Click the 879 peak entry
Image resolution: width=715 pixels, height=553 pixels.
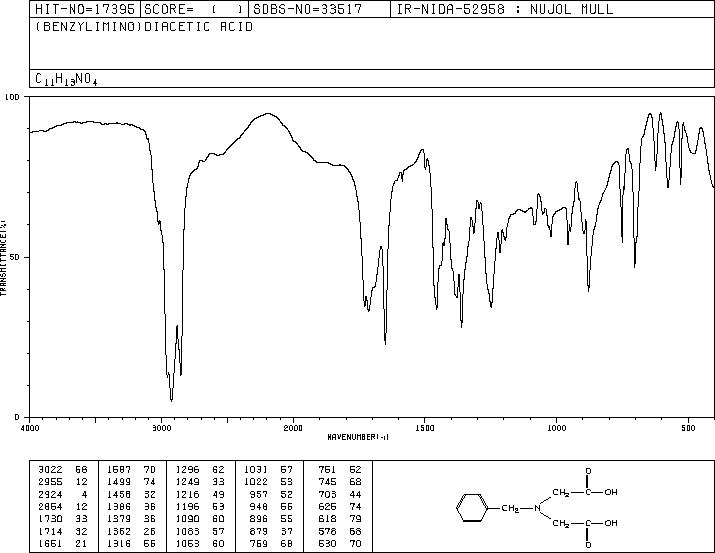click(x=271, y=531)
